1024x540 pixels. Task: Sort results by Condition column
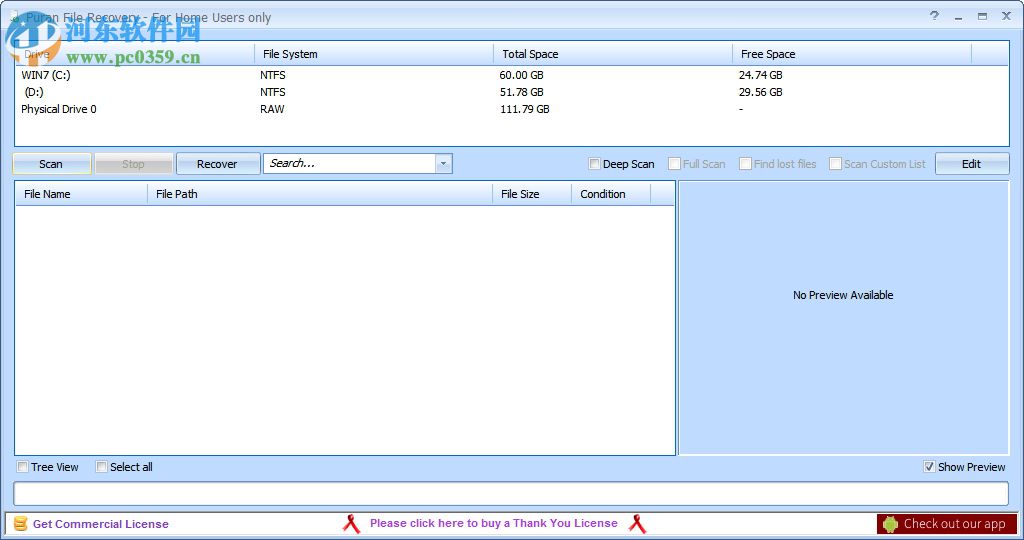click(611, 194)
